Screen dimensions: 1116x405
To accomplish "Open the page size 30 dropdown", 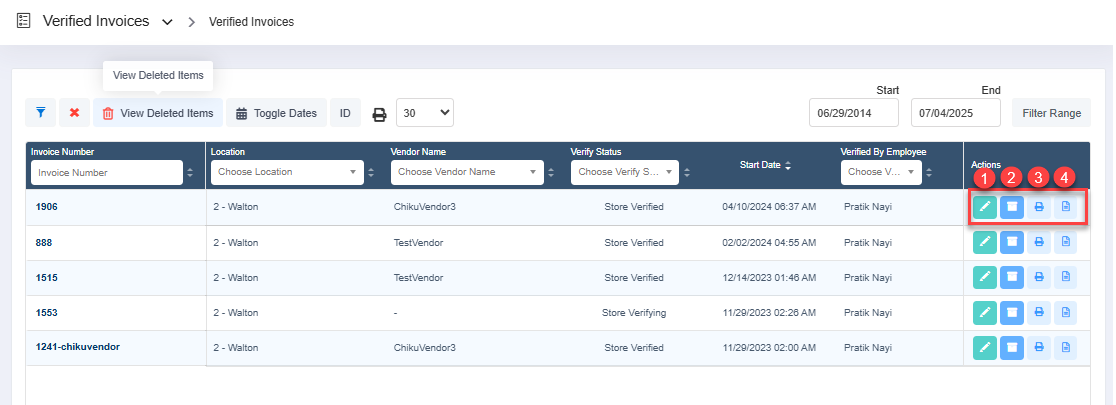I will (425, 112).
